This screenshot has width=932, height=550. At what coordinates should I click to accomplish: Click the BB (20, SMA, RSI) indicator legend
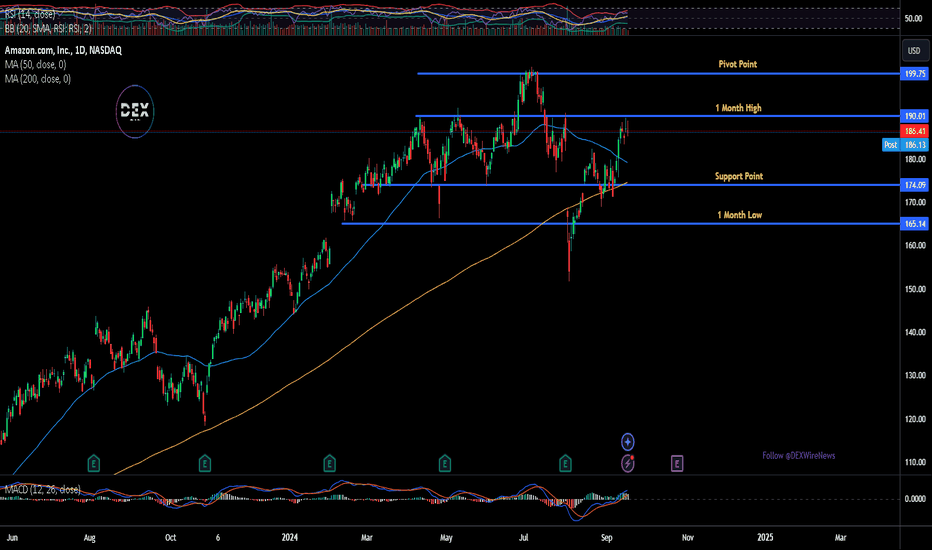[48, 29]
